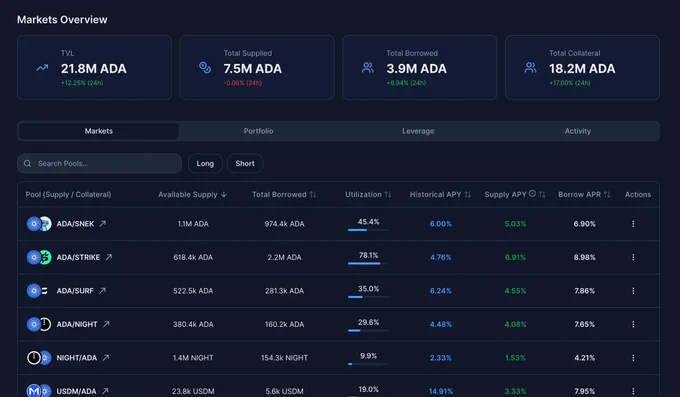The width and height of the screenshot is (680, 397).
Task: Click the 21.8M ADA TVL value
Action: pyautogui.click(x=94, y=69)
